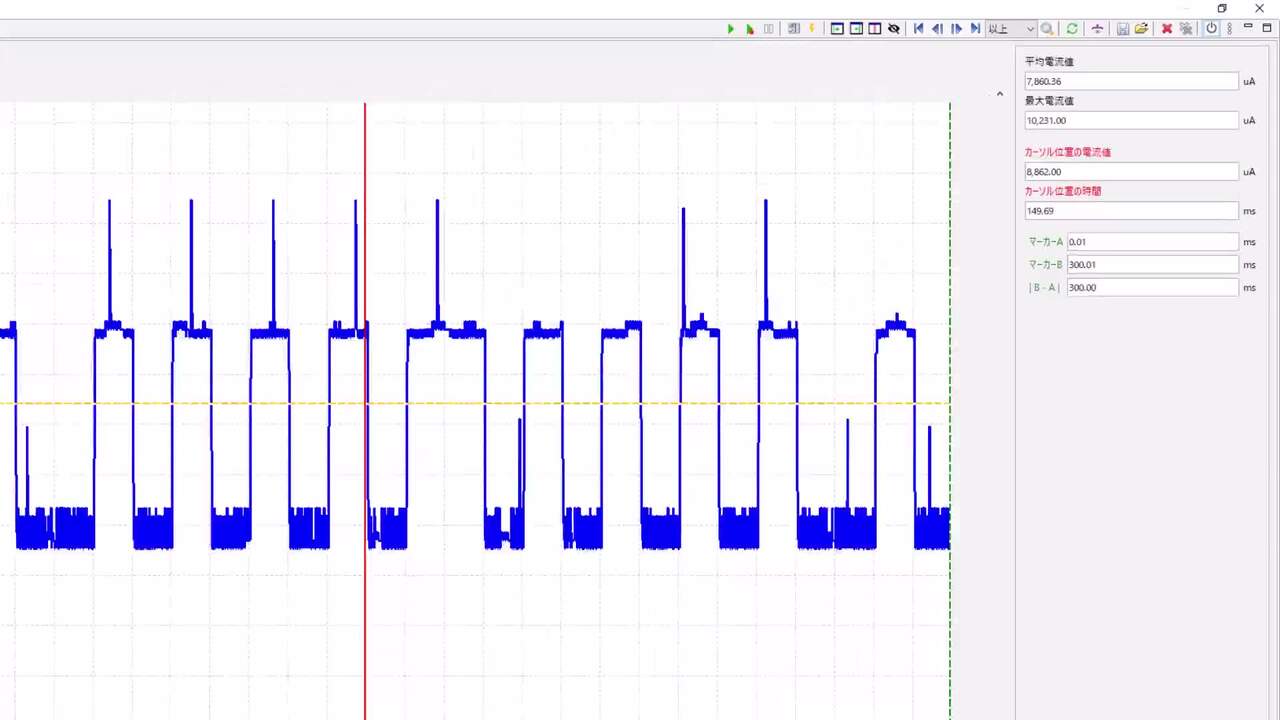The image size is (1280, 720).
Task: Collapse the panel with the caret arrow
Action: [1000, 94]
